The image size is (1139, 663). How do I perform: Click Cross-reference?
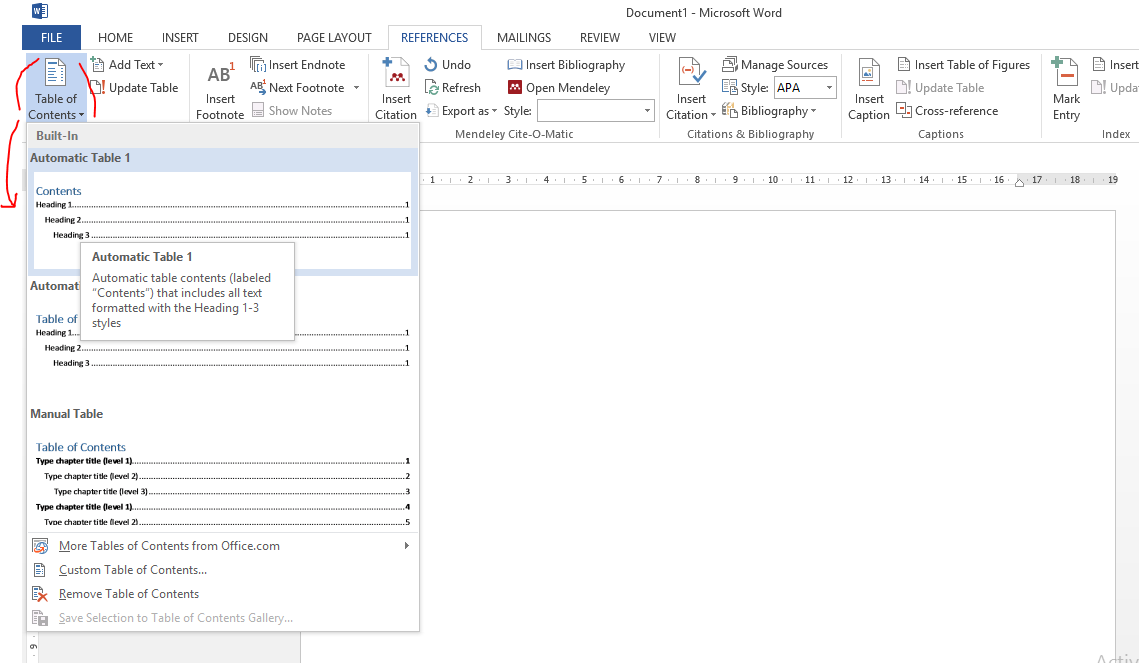click(948, 110)
